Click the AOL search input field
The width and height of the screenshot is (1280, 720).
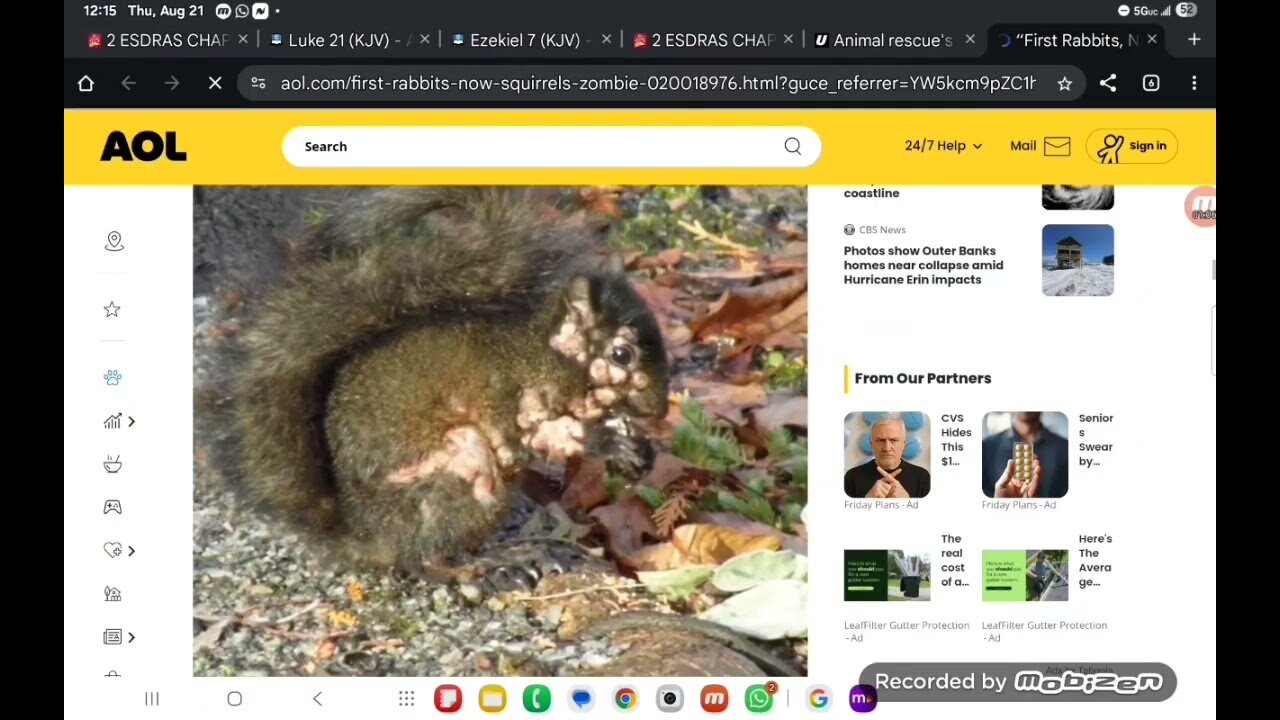point(551,146)
